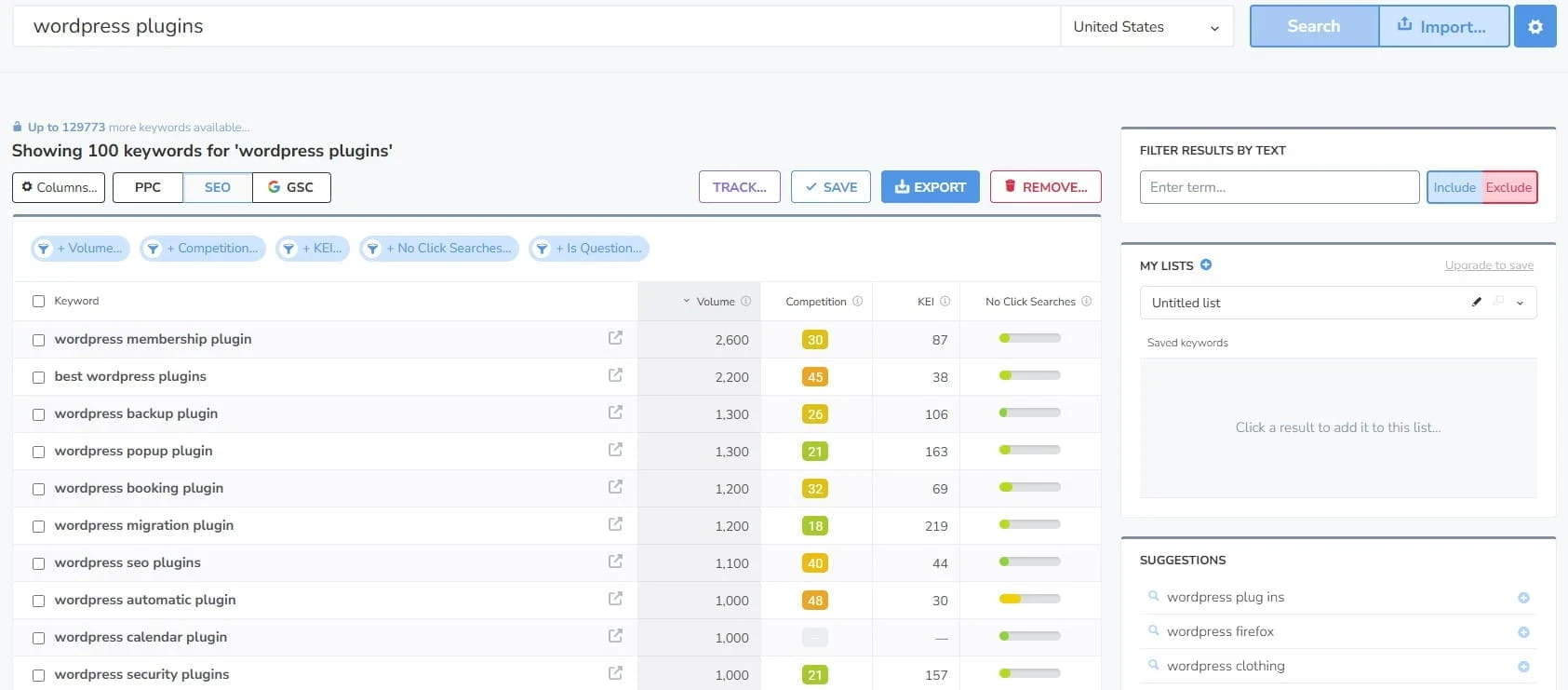Click the Up to 129773 more keywords link
This screenshot has height=690, width=1568.
point(138,127)
